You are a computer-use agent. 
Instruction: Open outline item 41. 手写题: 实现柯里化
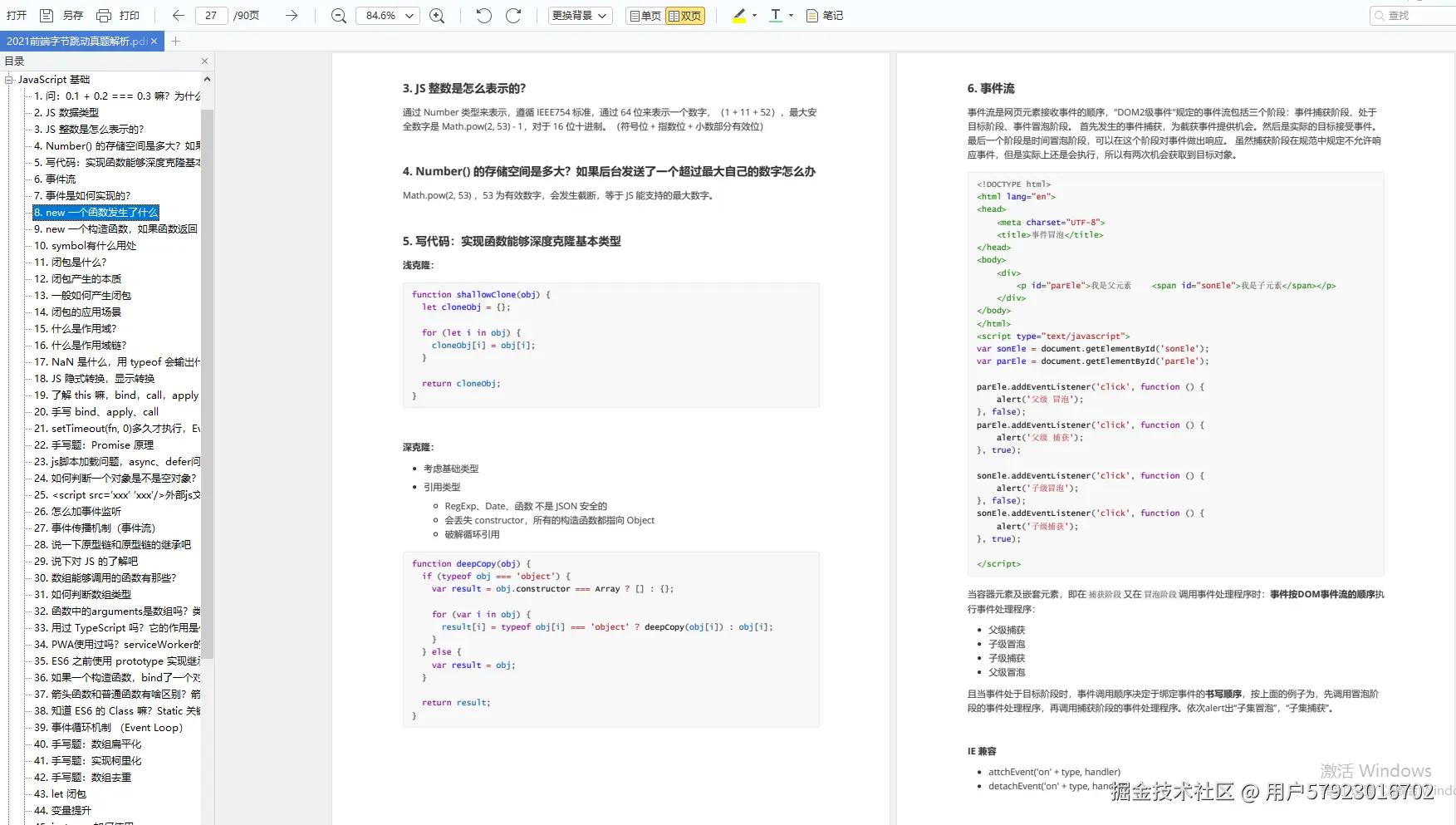coord(88,760)
